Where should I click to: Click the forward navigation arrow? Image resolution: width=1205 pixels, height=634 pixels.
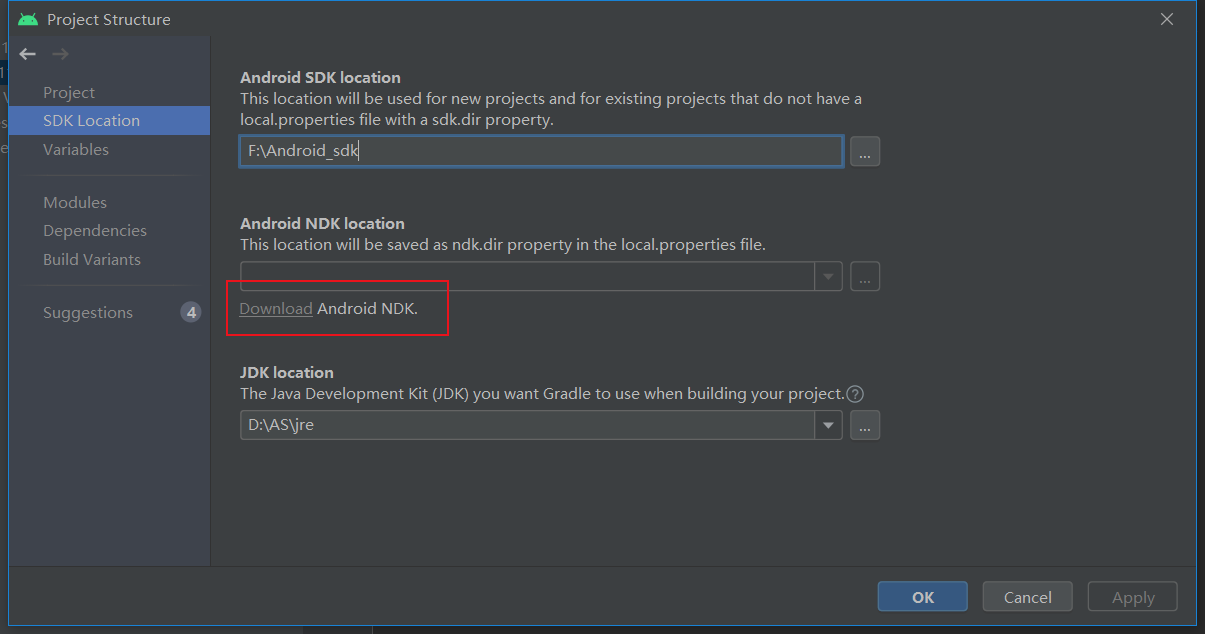60,54
